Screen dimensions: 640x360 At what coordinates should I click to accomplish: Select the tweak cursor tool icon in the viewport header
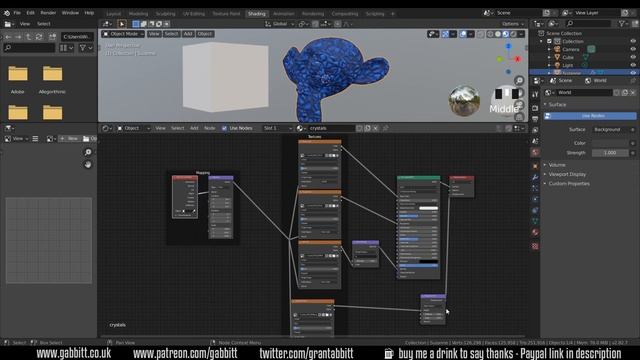[122, 24]
